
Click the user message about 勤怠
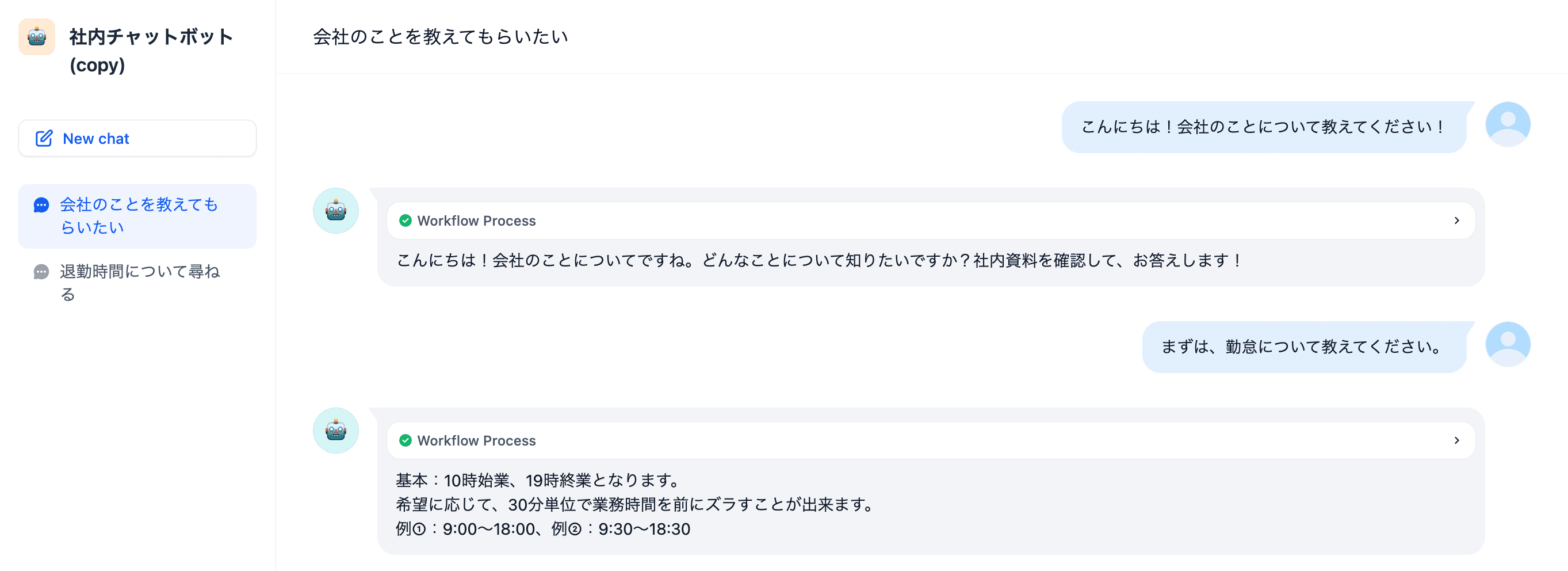[1303, 347]
